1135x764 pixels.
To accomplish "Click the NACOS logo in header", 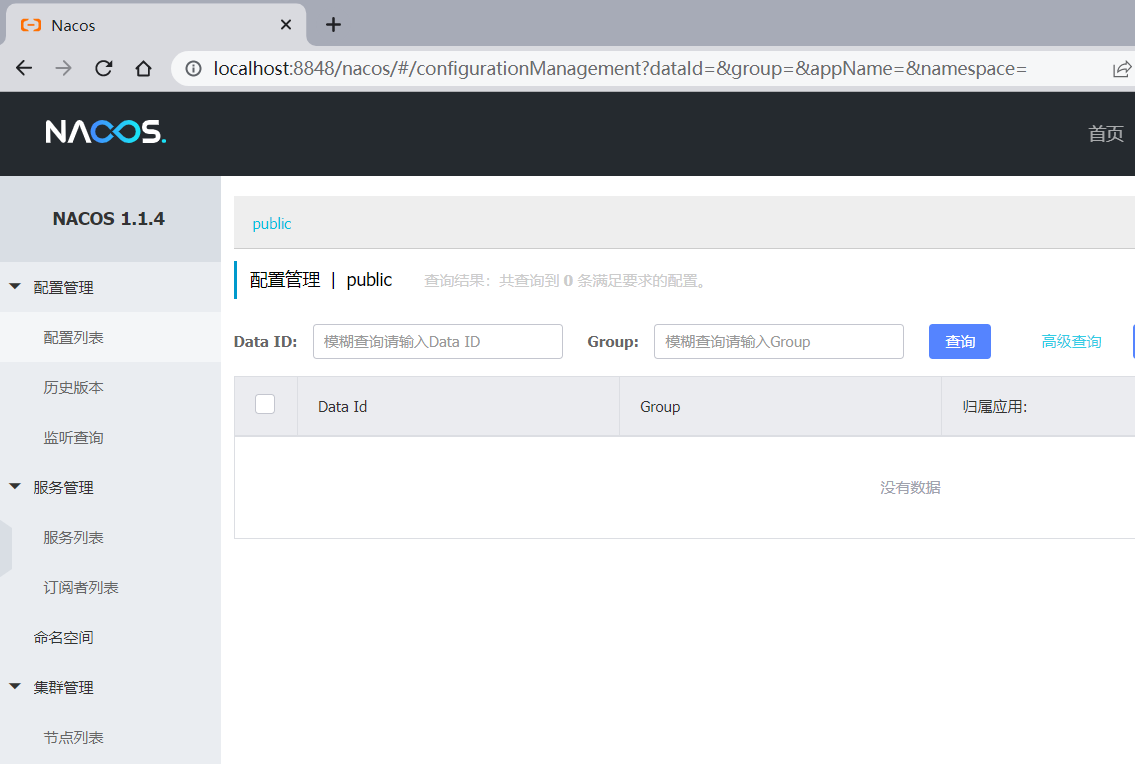I will (x=106, y=132).
